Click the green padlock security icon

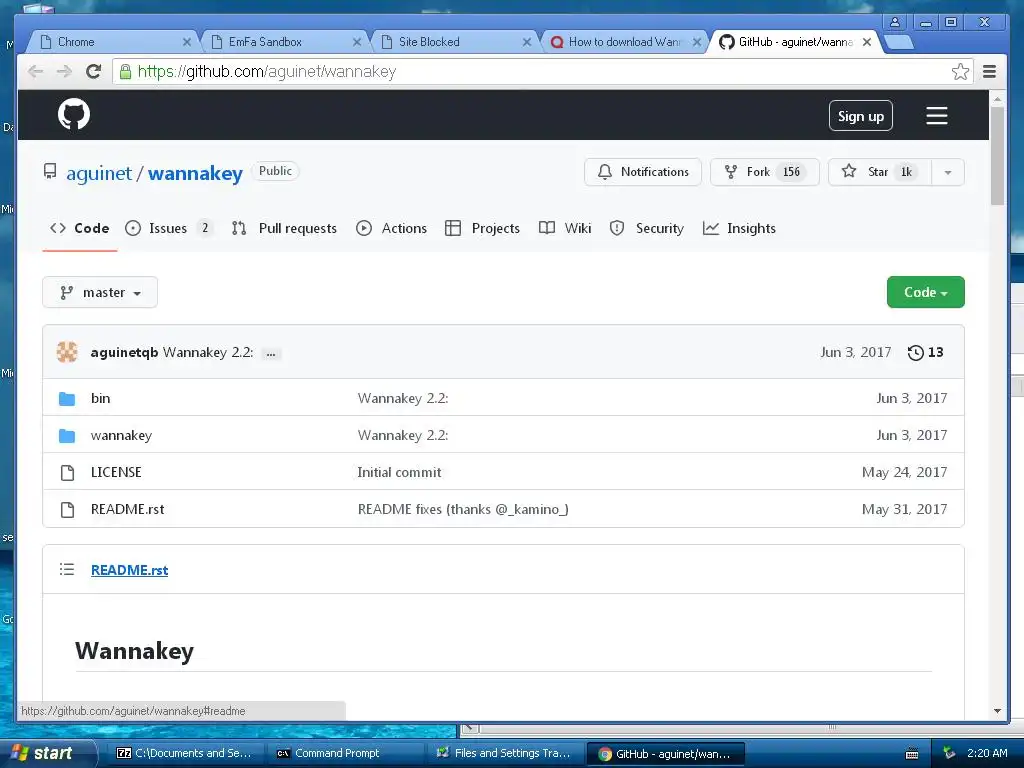[125, 71]
